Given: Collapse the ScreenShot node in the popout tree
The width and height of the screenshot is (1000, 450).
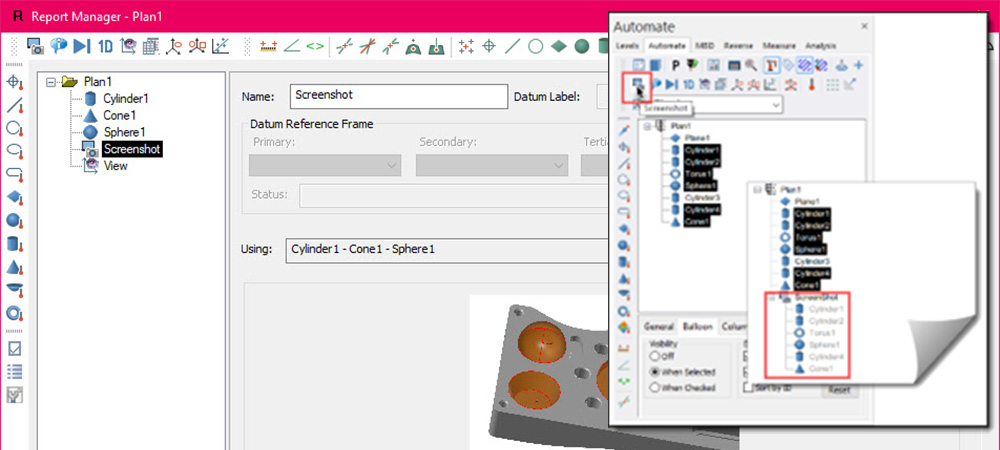Looking at the screenshot, I should click(772, 298).
